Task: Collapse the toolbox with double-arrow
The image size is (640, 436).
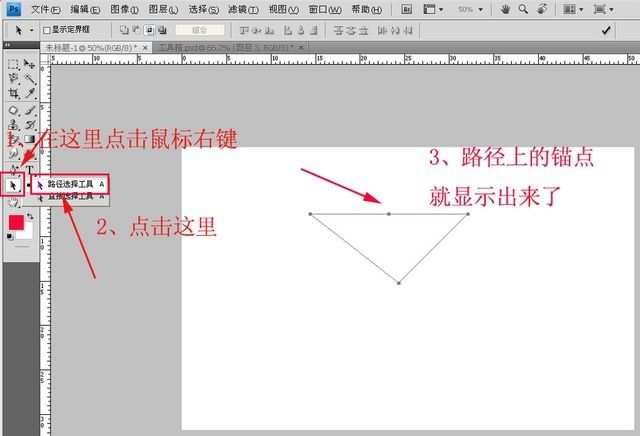Action: 7,45
